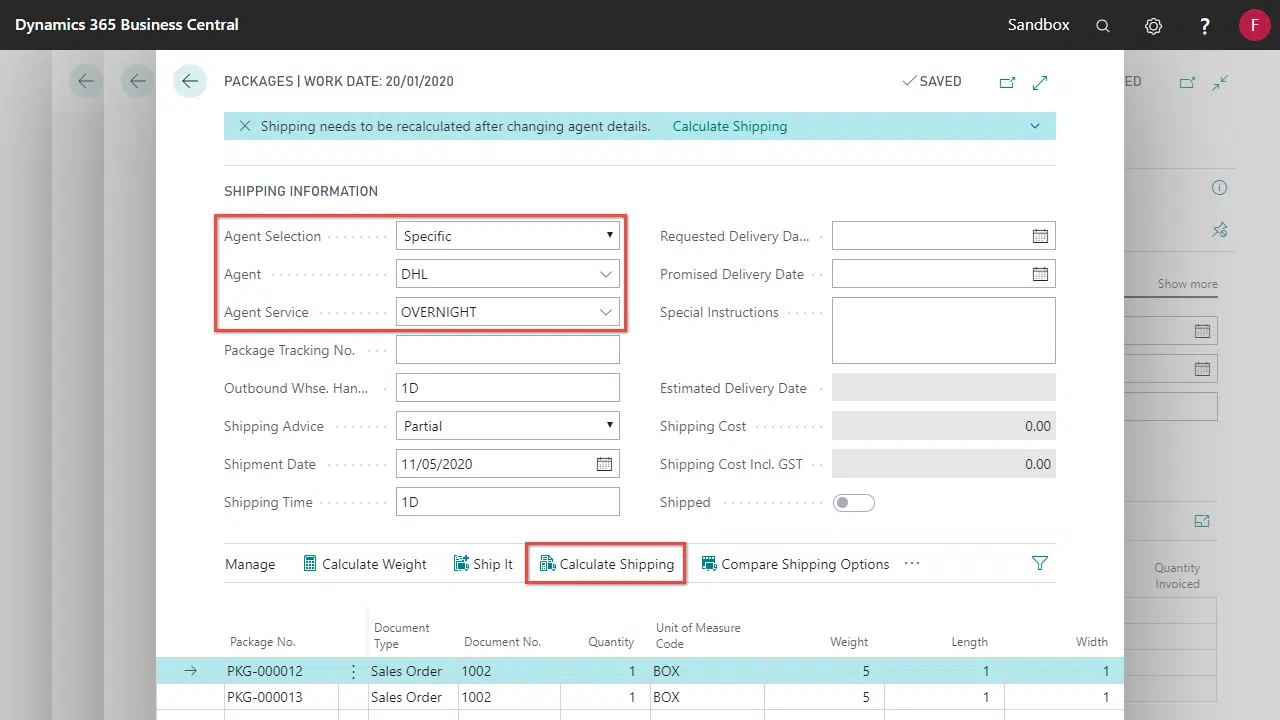Open the settings gear icon
1280x720 pixels.
(x=1153, y=26)
